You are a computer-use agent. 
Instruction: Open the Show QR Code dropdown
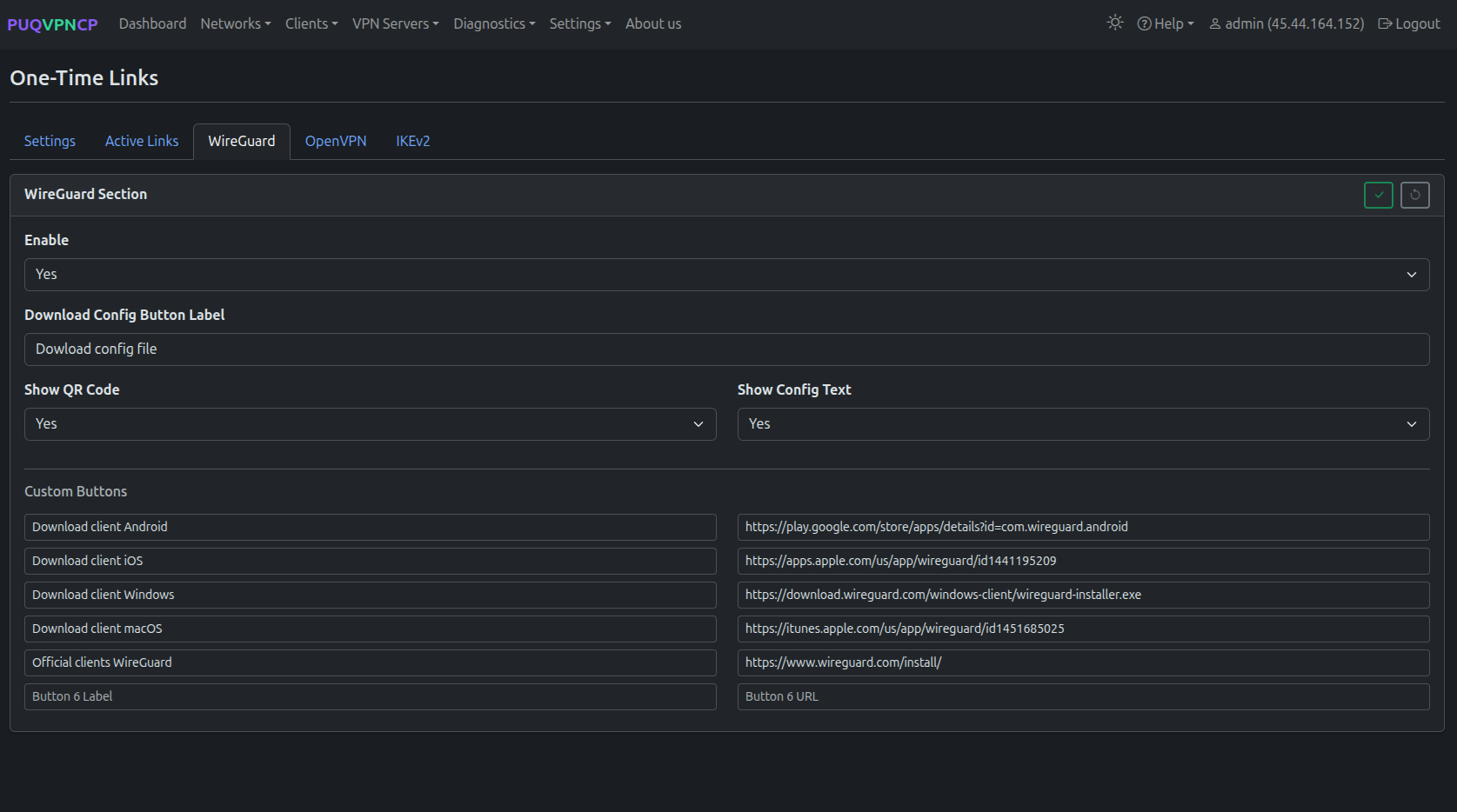pos(370,424)
